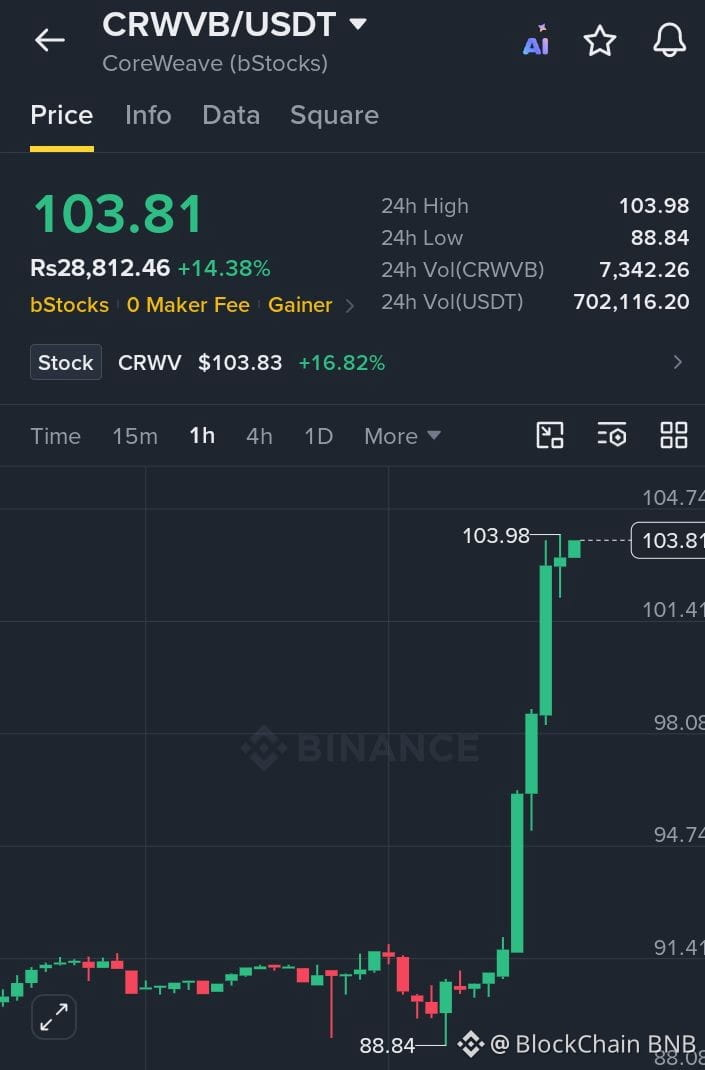Expand chart to fullscreen

54,1017
